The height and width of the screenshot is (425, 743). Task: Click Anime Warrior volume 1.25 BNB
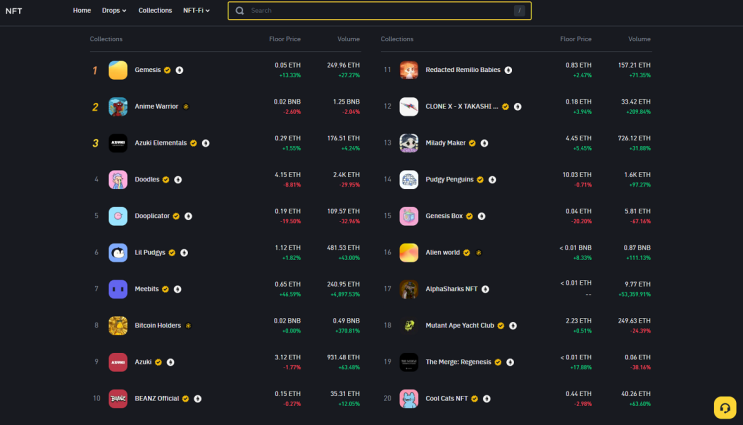pos(346,102)
